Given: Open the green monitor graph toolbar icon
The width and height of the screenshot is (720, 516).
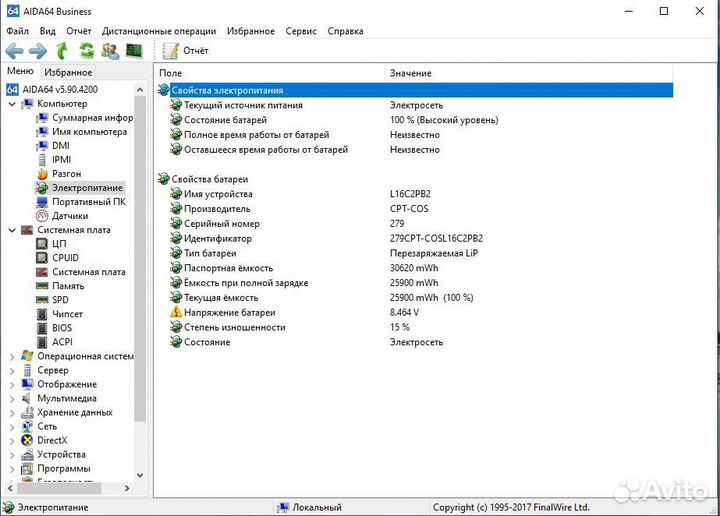Looking at the screenshot, I should [135, 50].
